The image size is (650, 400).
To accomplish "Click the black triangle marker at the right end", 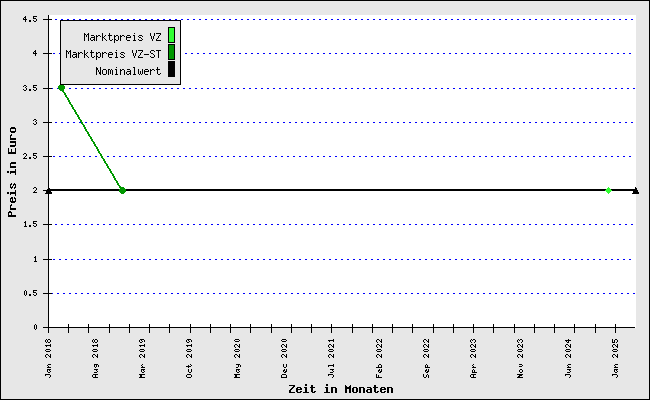I will click(x=635, y=191).
